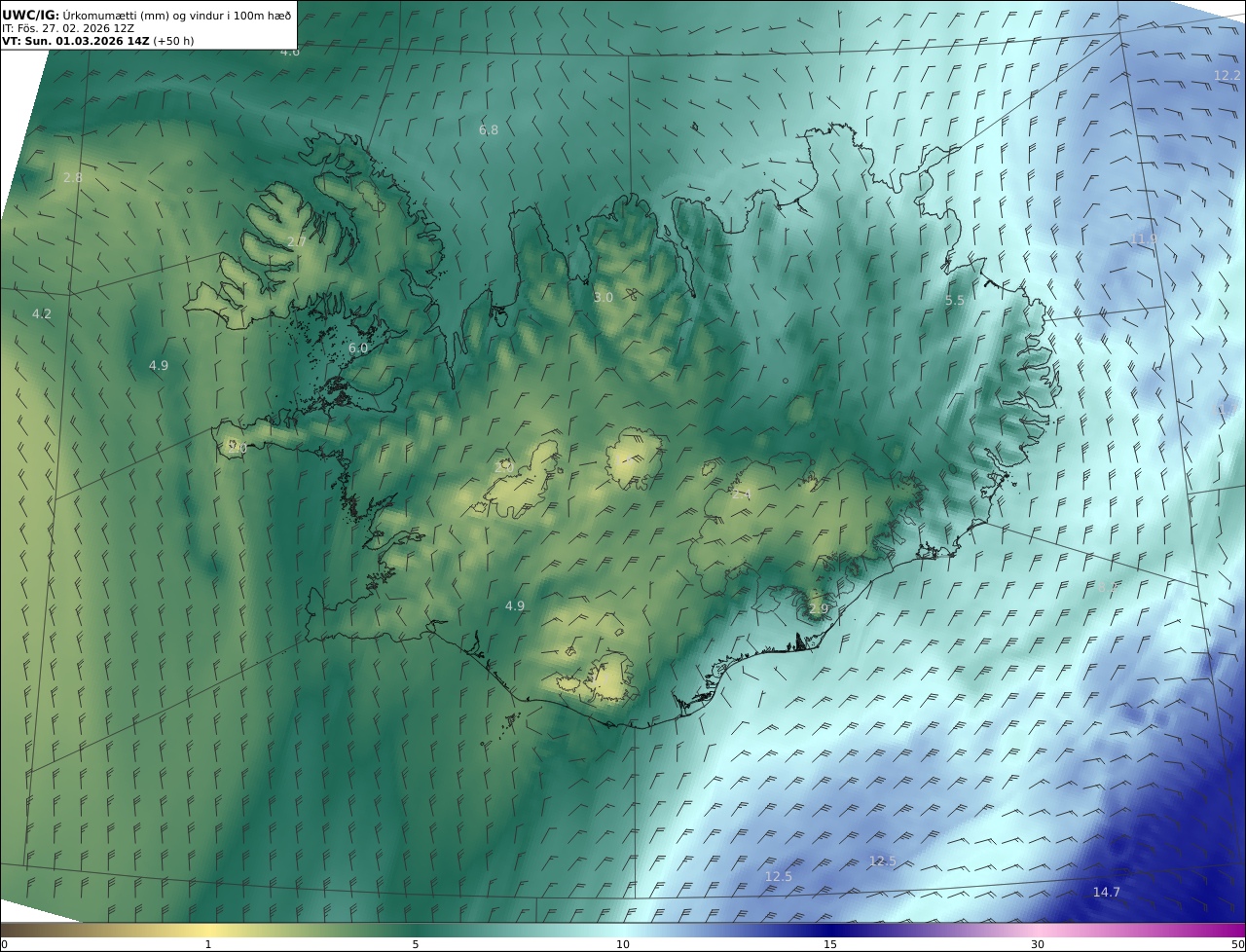The width and height of the screenshot is (1246, 952).
Task: Click the color scale tick label 30
Action: [1038, 944]
